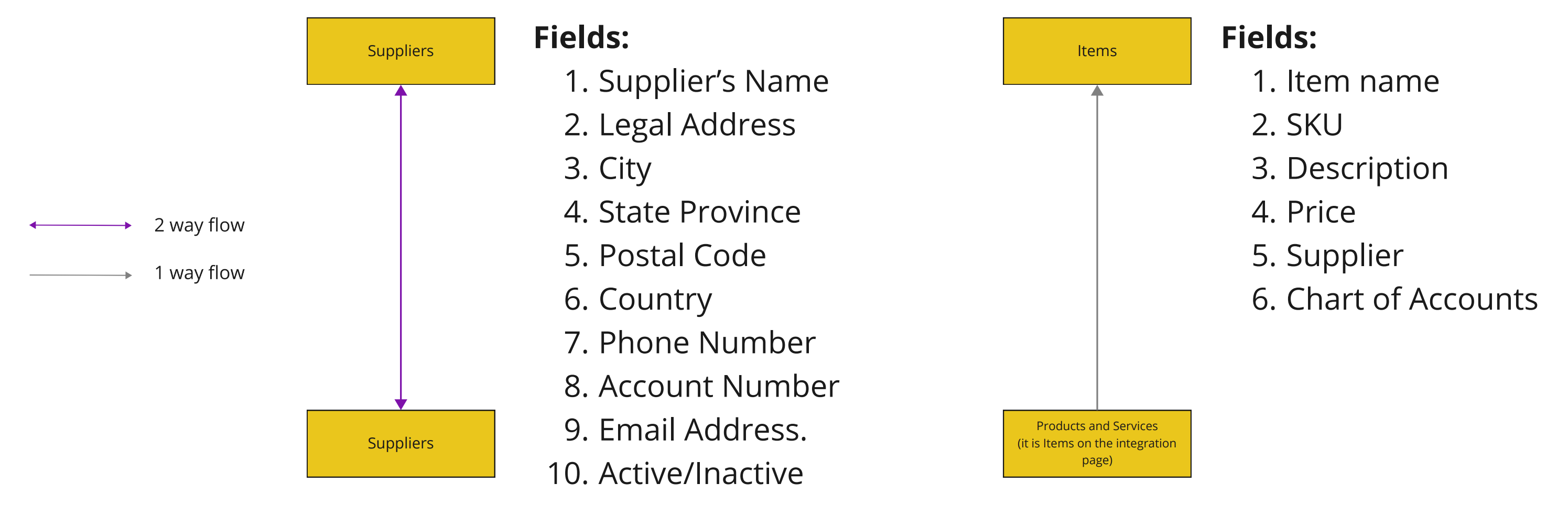This screenshot has width=1568, height=505.
Task: Click the Legal Address list item
Action: 679,125
